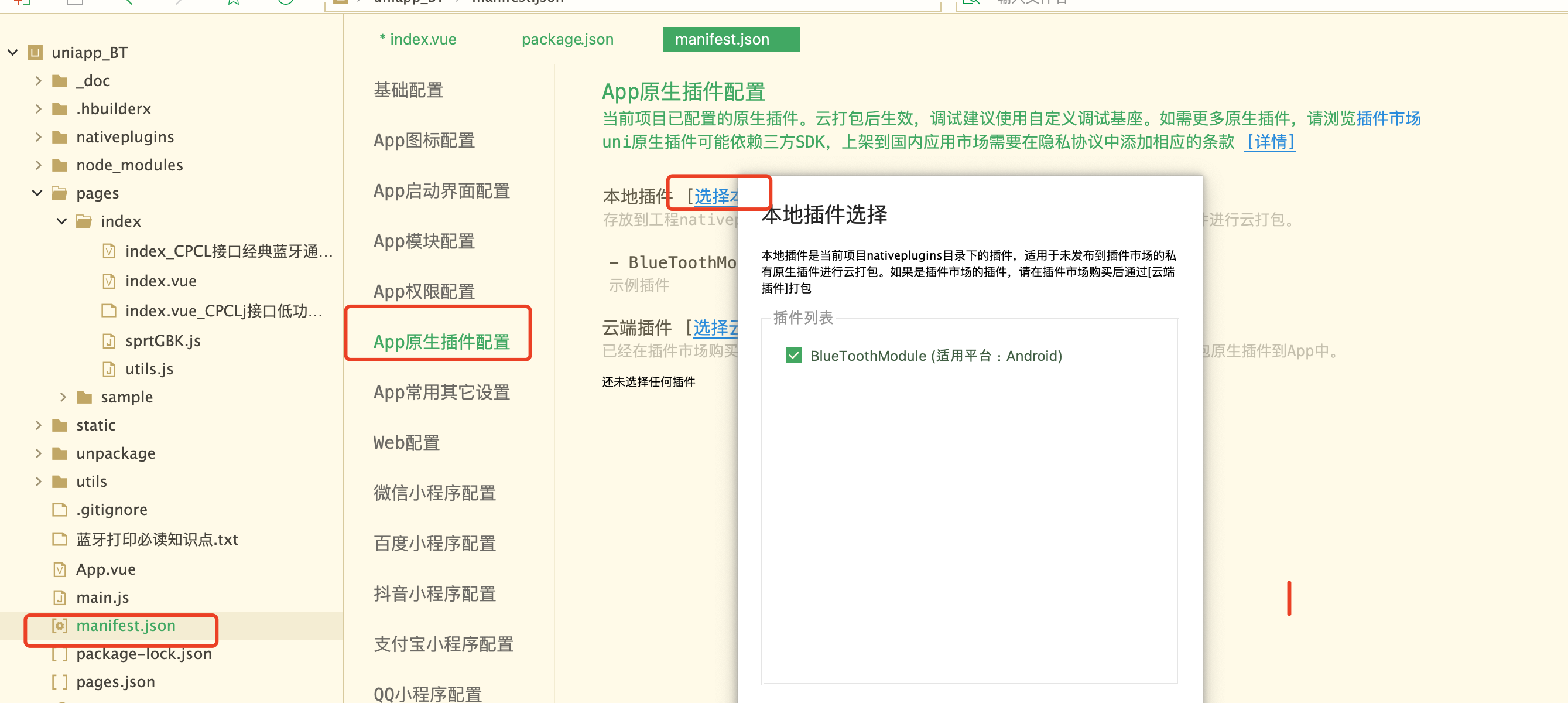Click the manifest.json gear file icon
This screenshot has height=703, width=1568.
60,626
